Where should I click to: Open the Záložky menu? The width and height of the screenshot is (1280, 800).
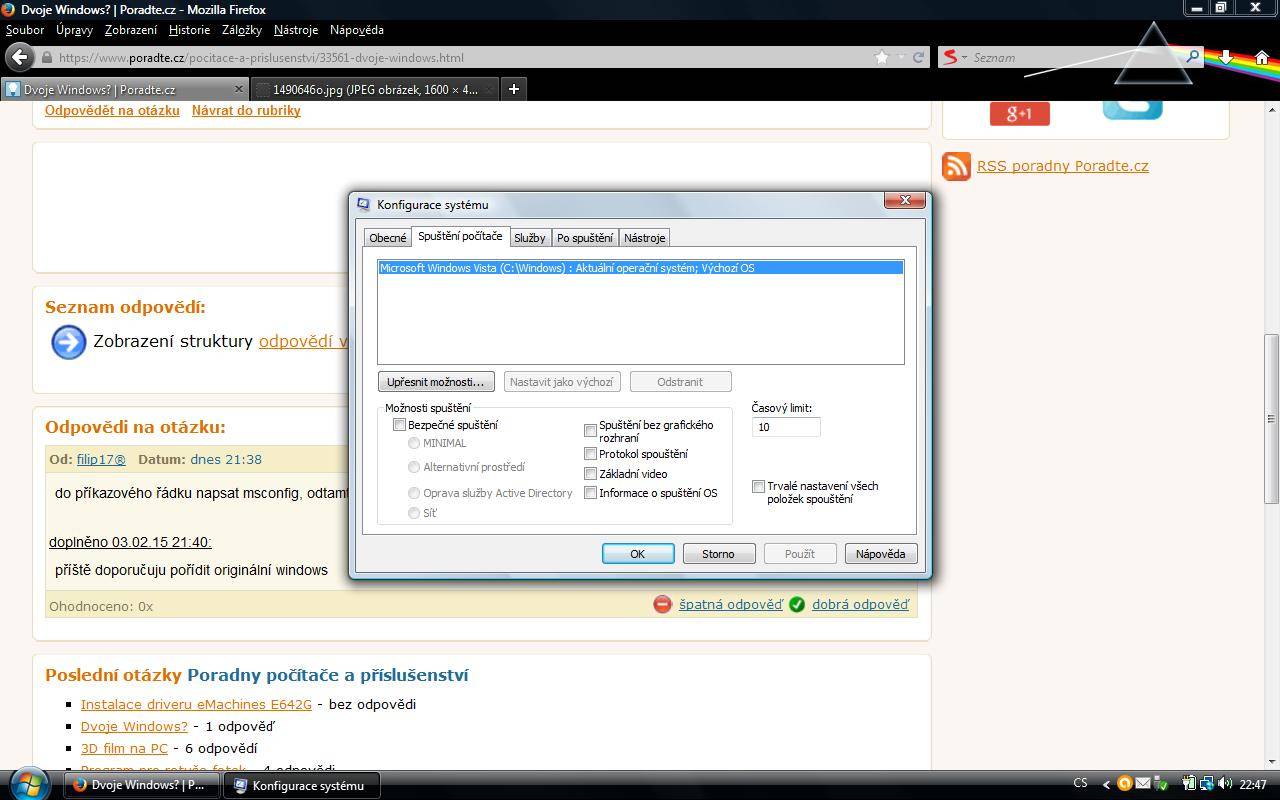(x=242, y=30)
